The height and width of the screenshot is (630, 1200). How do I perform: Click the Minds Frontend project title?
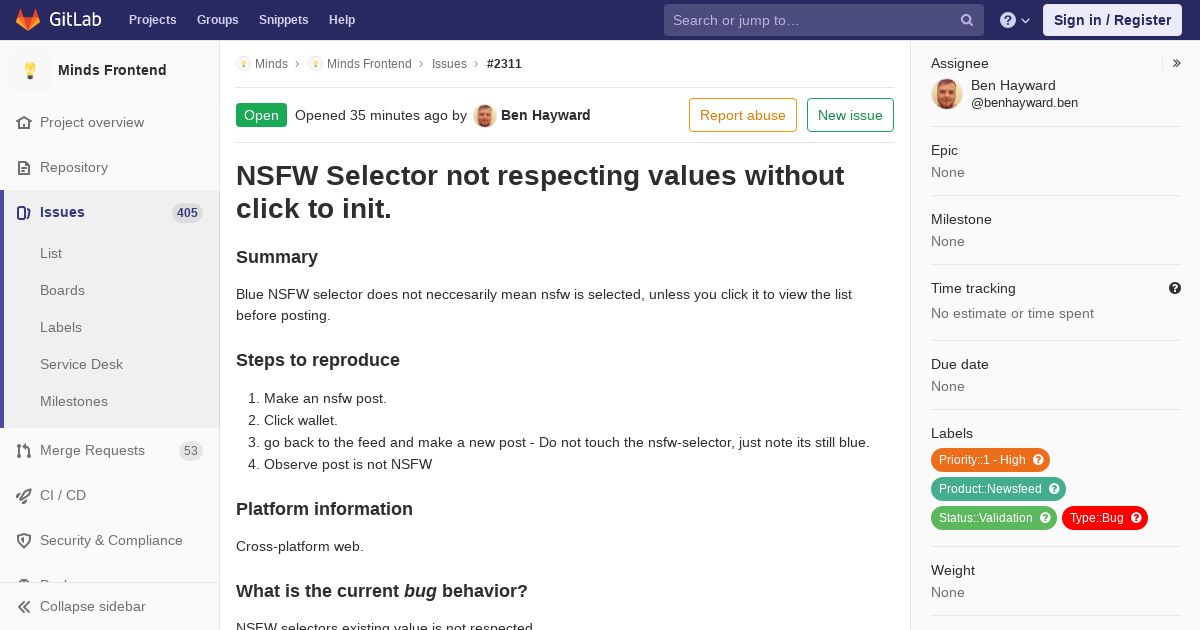click(112, 70)
